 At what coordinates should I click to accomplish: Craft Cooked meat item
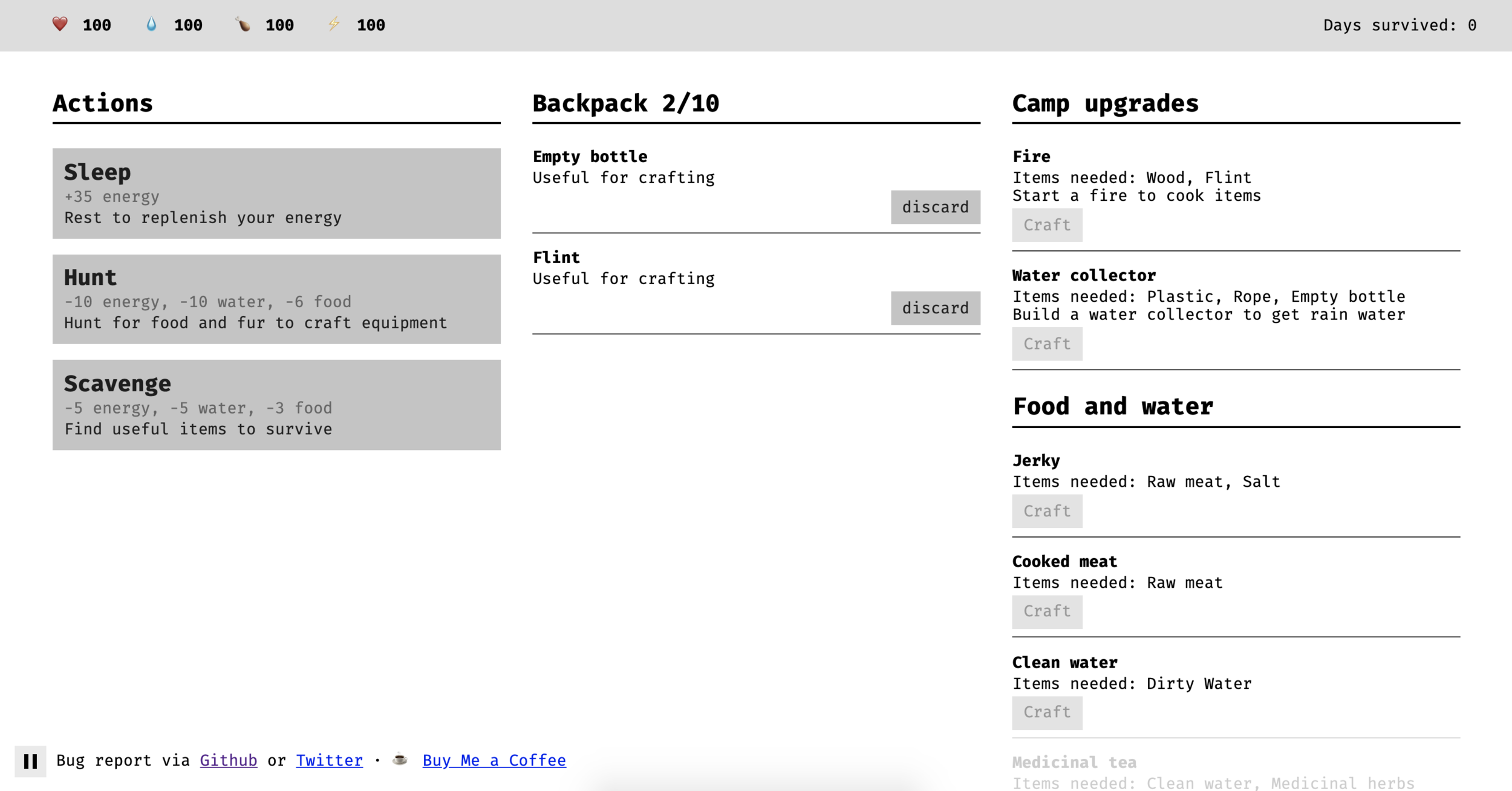(1046, 611)
